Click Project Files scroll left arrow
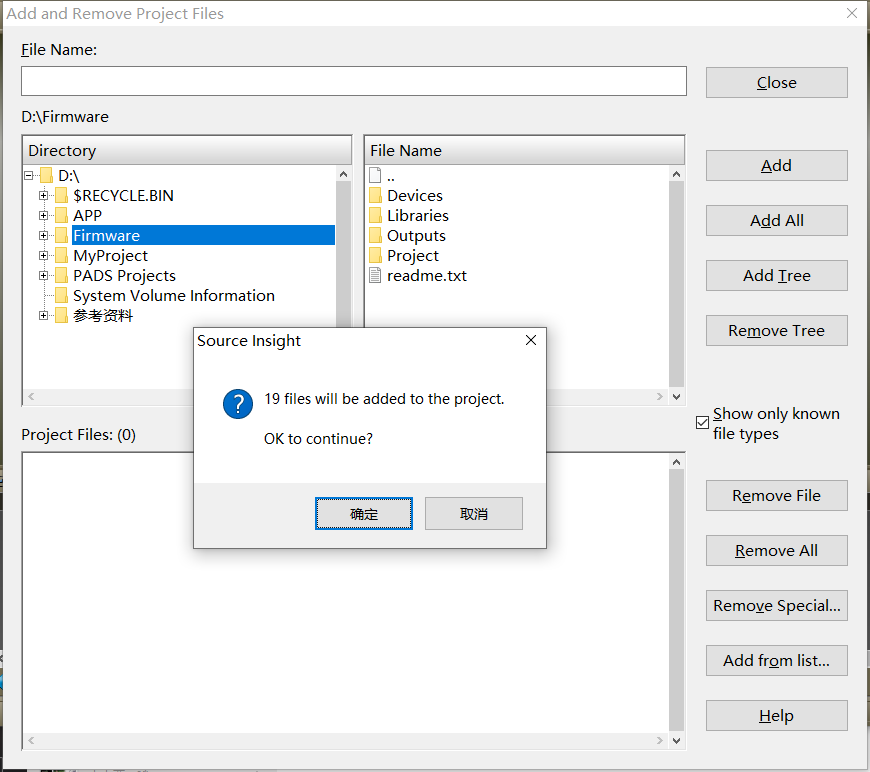The height and width of the screenshot is (772, 870). point(31,740)
